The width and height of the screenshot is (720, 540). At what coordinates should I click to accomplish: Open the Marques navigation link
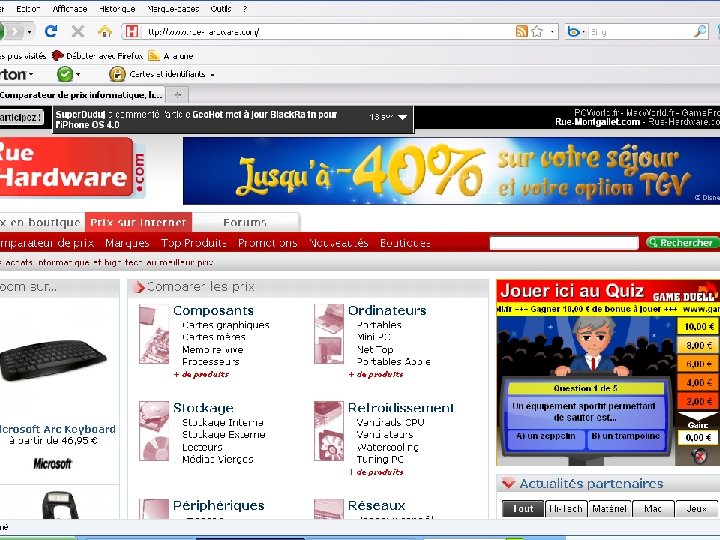127,243
